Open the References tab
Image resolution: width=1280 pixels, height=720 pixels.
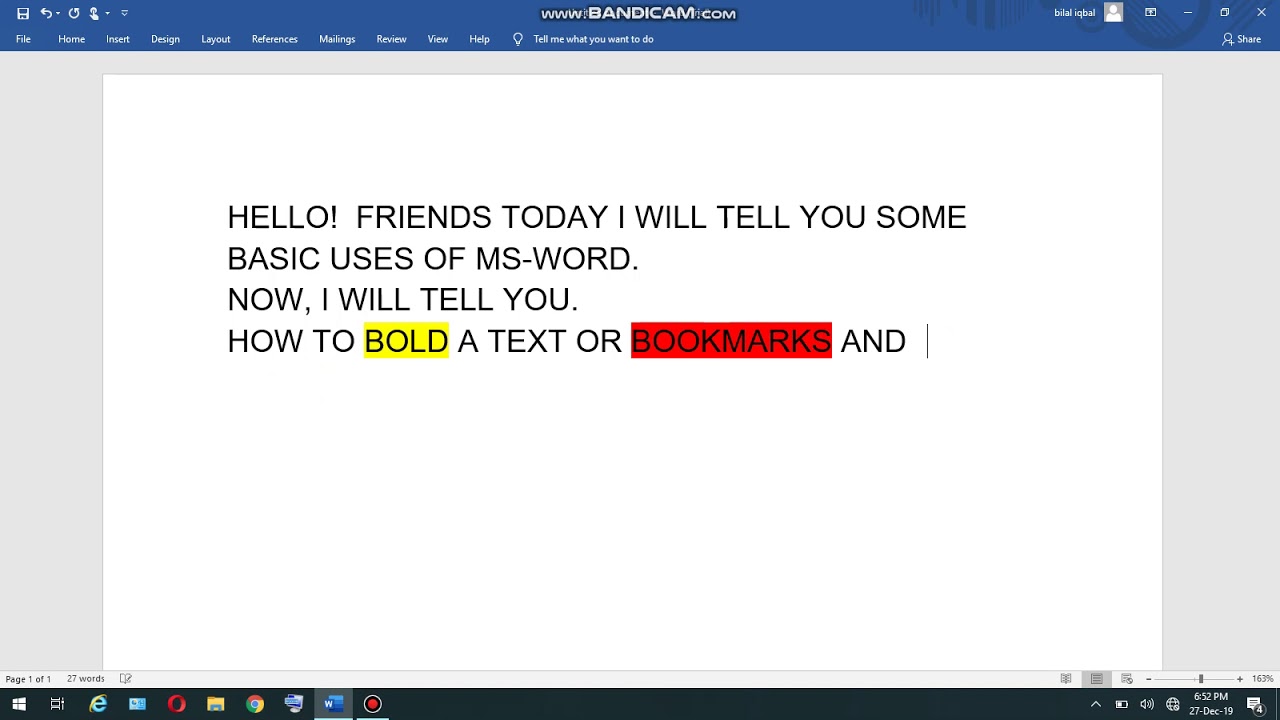tap(274, 39)
